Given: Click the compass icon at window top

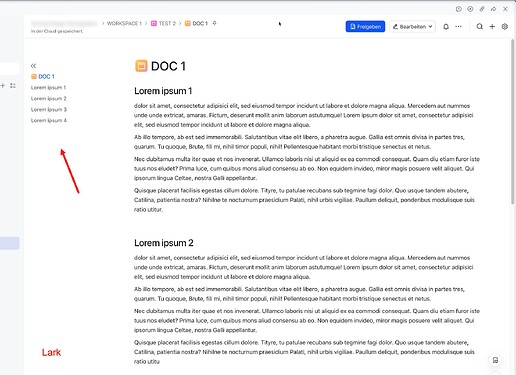Looking at the screenshot, I should pyautogui.click(x=470, y=9).
